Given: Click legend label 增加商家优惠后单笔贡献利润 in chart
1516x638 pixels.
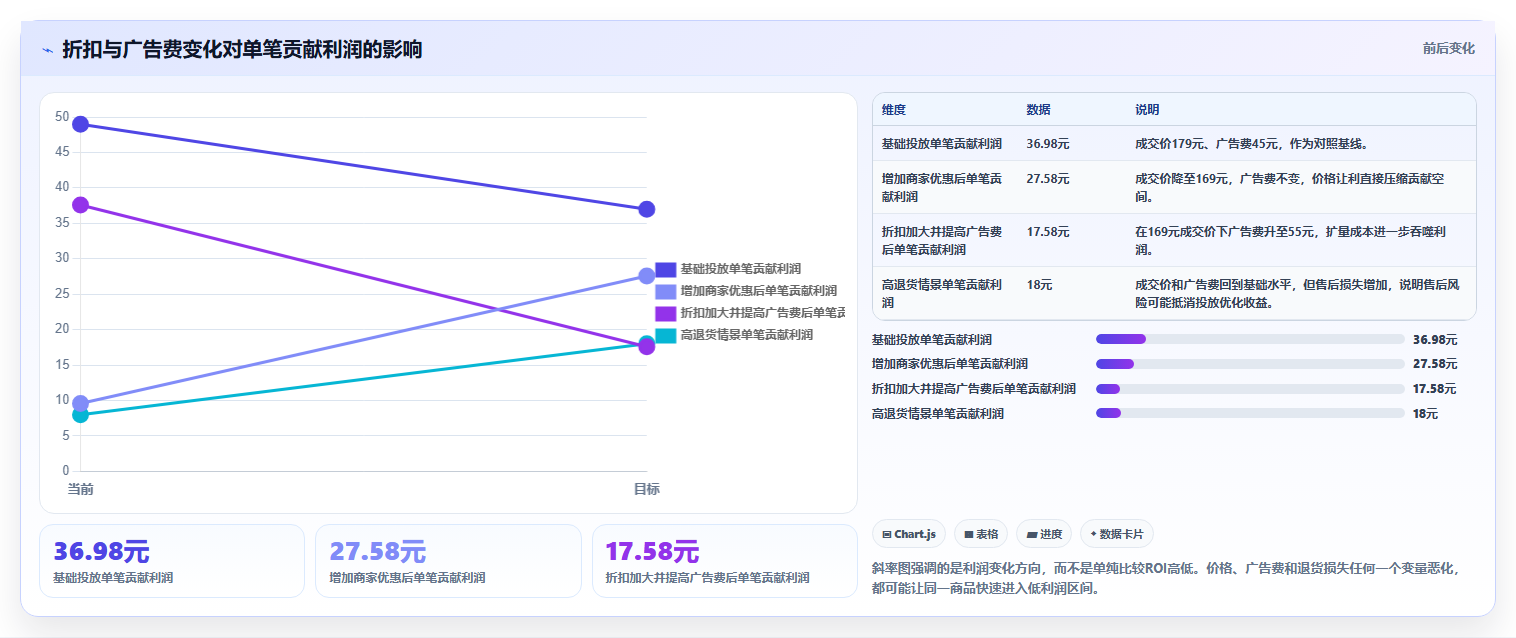Looking at the screenshot, I should pos(758,291).
